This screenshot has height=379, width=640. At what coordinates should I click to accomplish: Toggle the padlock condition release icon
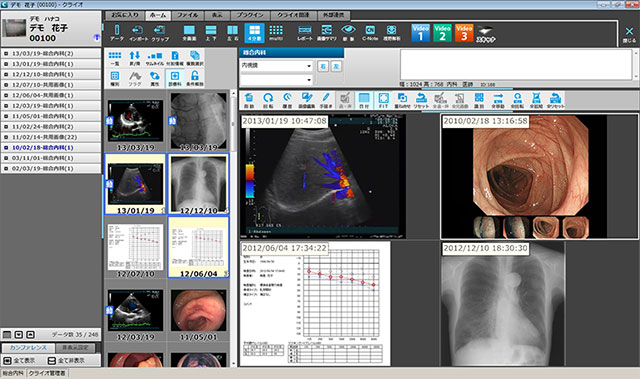tap(195, 78)
